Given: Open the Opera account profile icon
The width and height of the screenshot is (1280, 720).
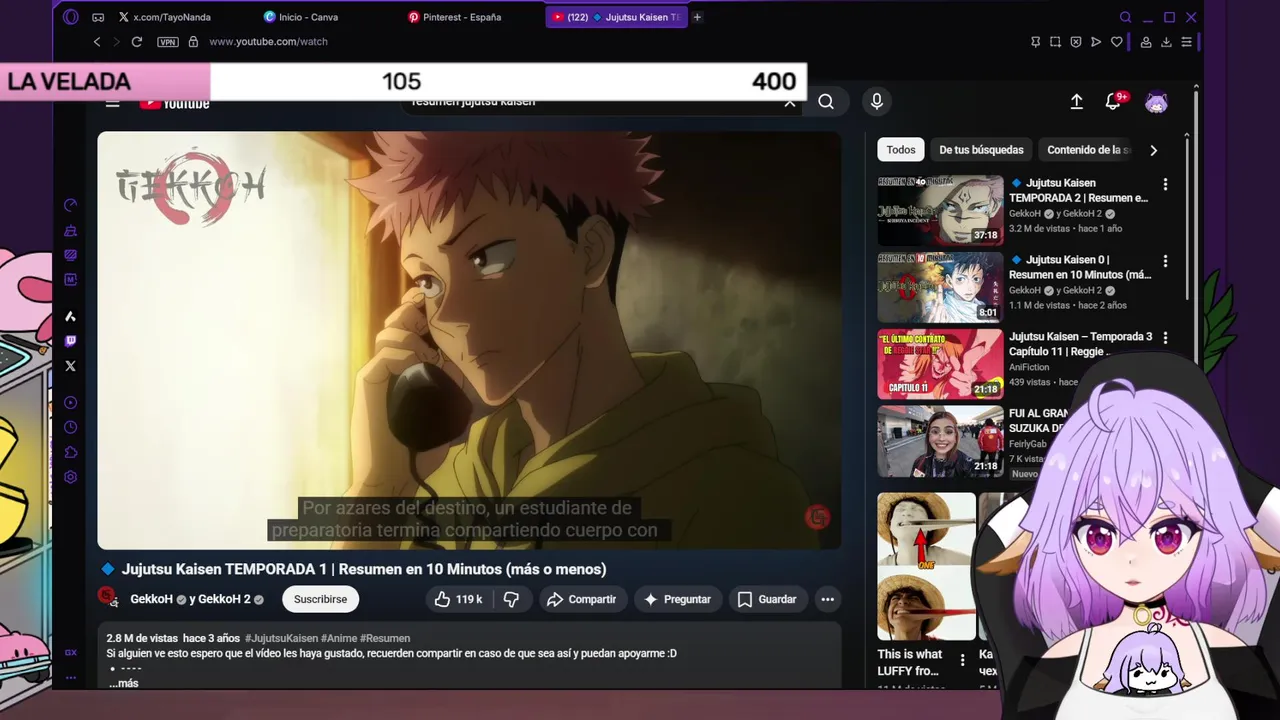Looking at the screenshot, I should click(x=1146, y=42).
